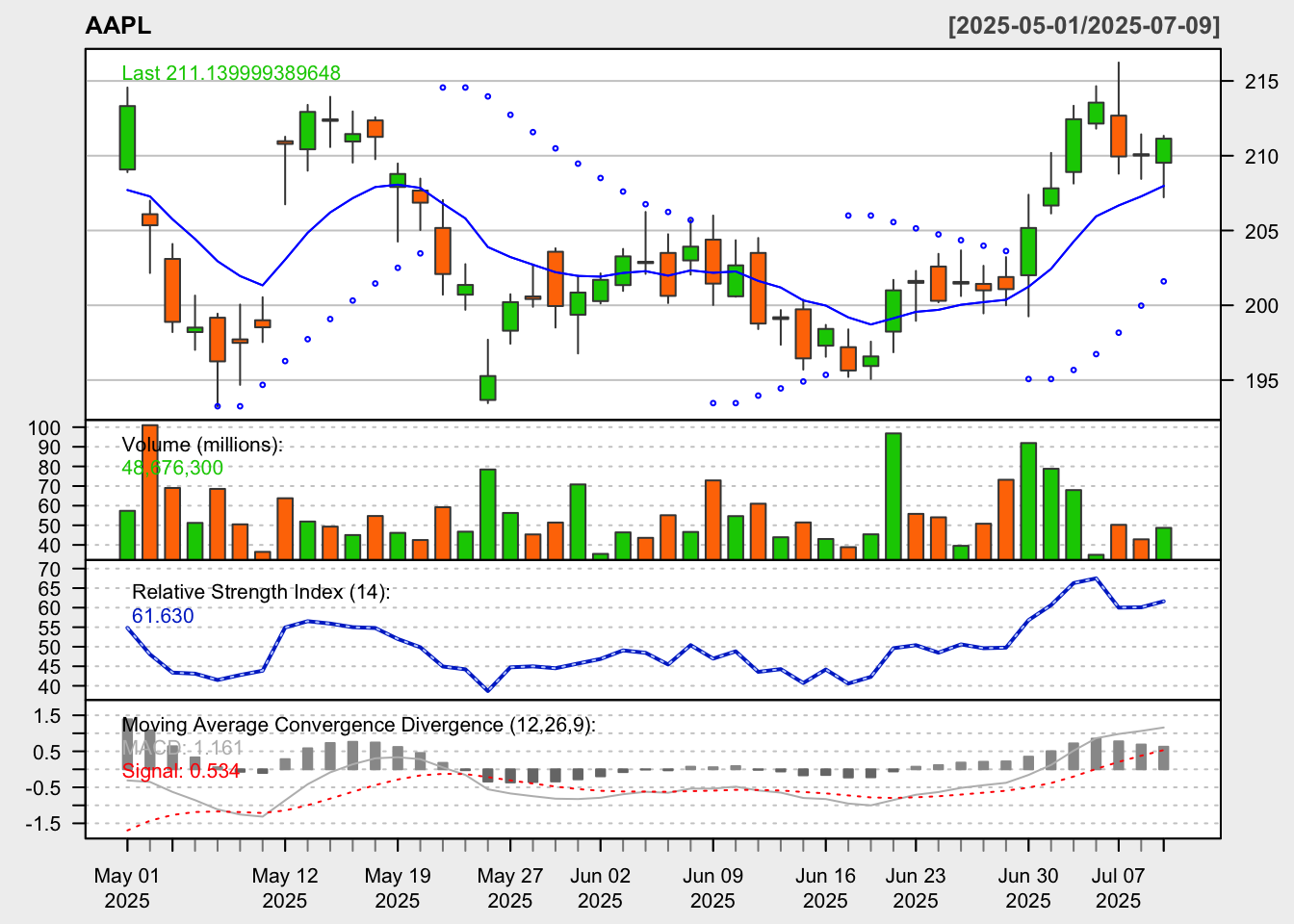The image size is (1294, 924).
Task: Click the first green candlestick above May 01
Action: (127, 138)
